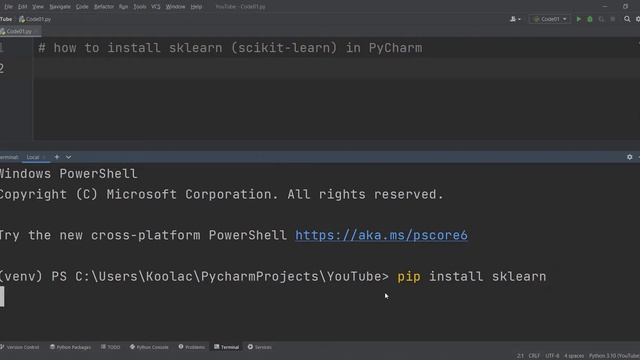Viewport: 640px width, 360px height.
Task: Open the https://aka.ms/pscore6 link
Action: point(381,235)
